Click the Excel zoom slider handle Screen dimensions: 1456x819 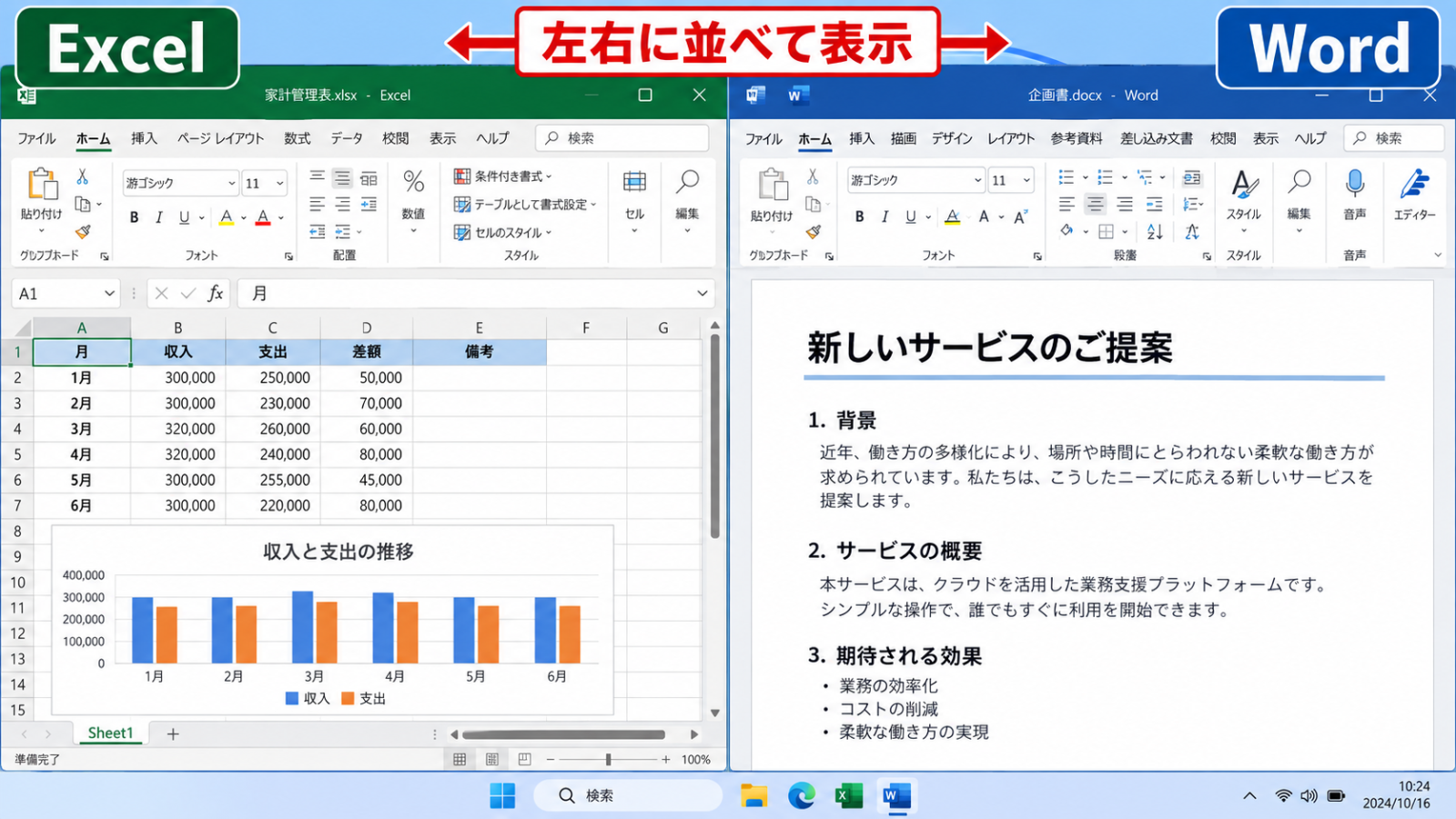point(608,759)
